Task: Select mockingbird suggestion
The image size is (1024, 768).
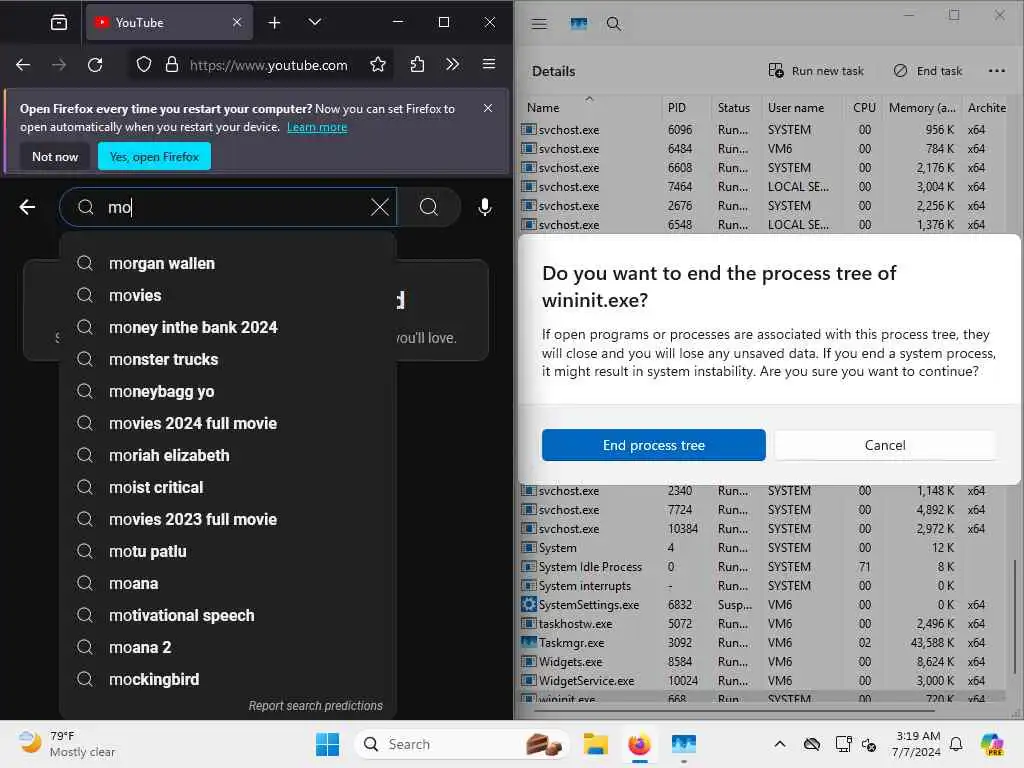Action: 228,679
